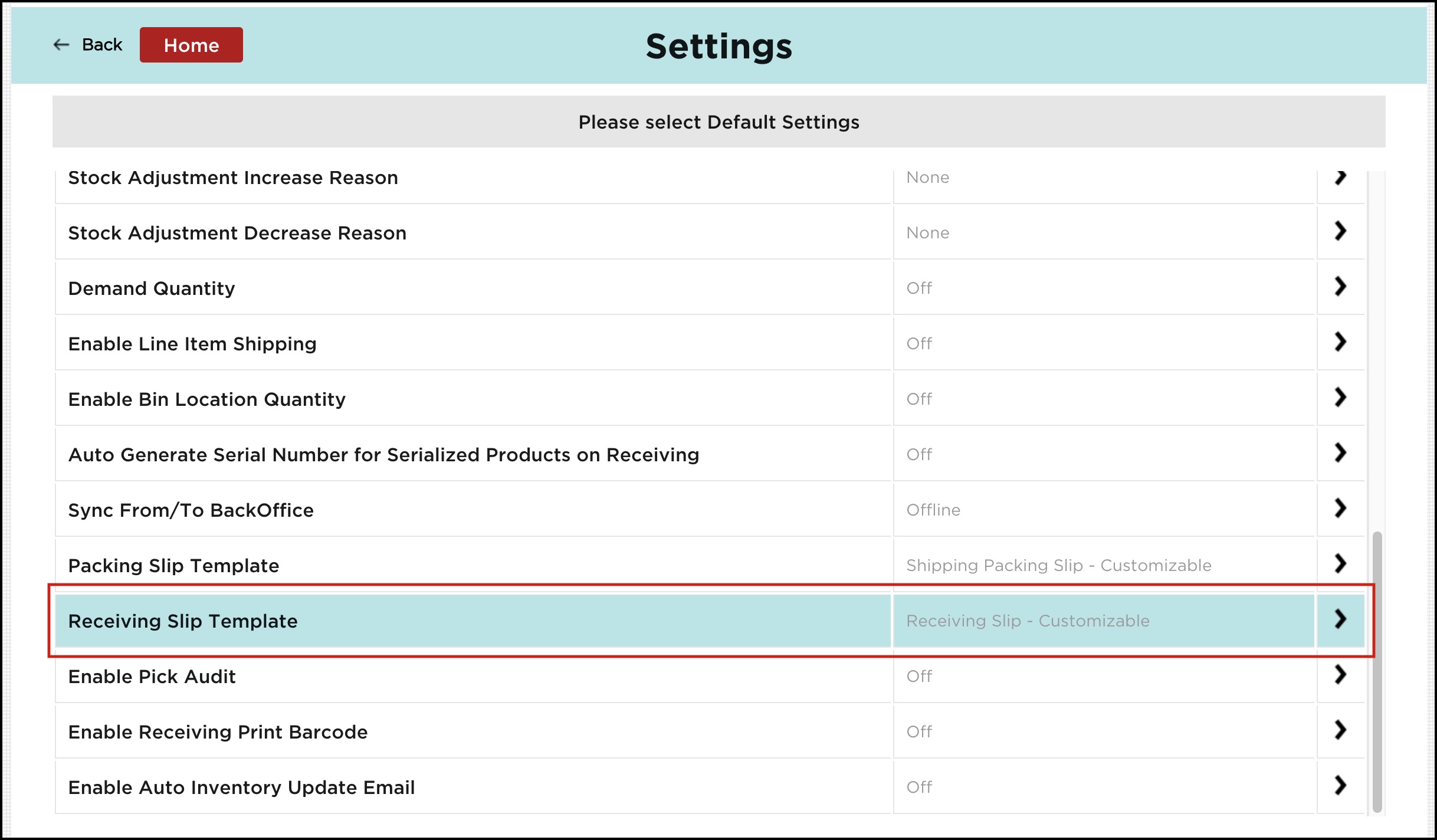This screenshot has width=1437, height=840.
Task: Open the Sync From/To BackOffice chevron
Action: (x=1340, y=509)
